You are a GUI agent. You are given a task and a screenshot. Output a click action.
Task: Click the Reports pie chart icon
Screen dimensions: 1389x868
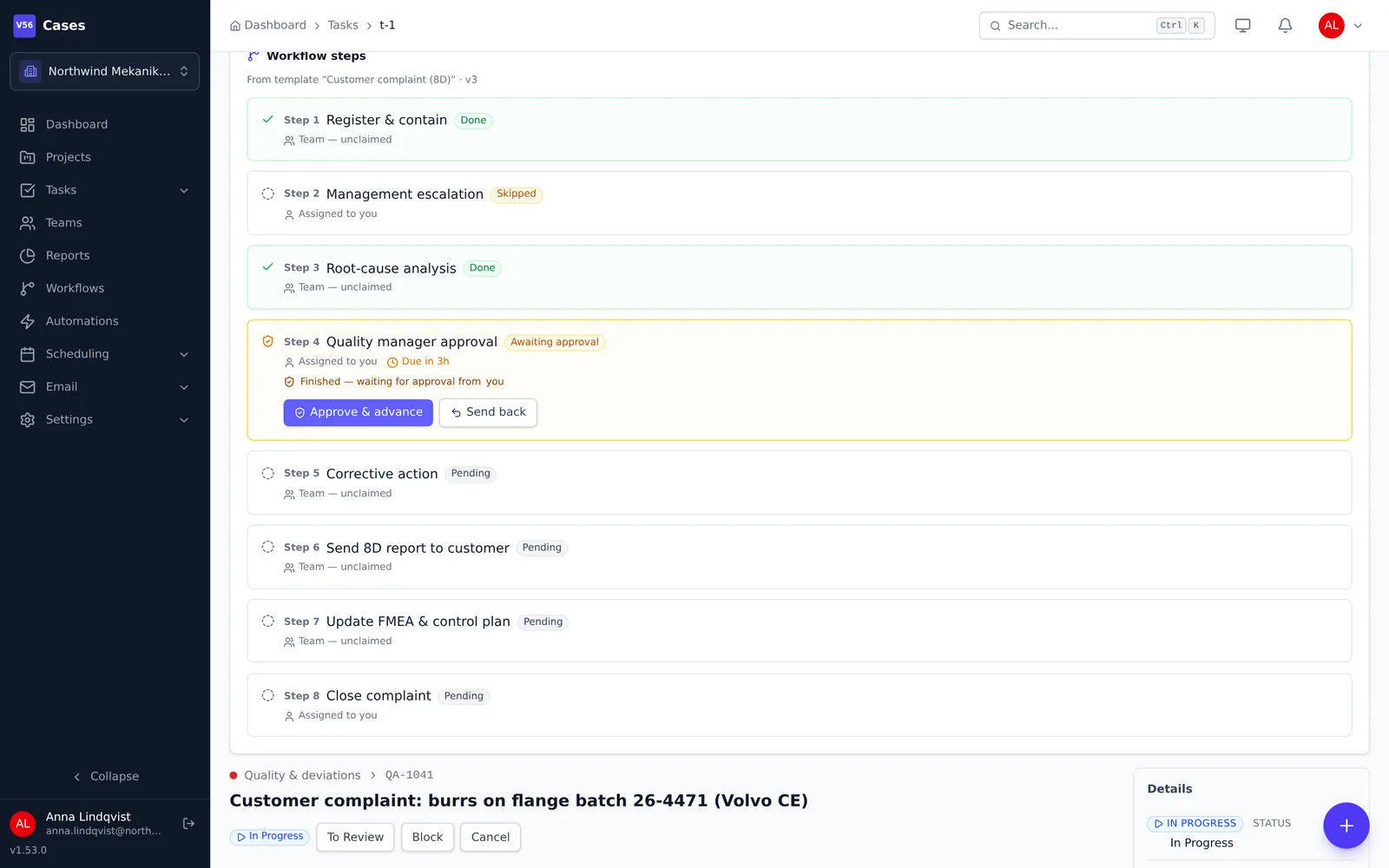click(28, 256)
